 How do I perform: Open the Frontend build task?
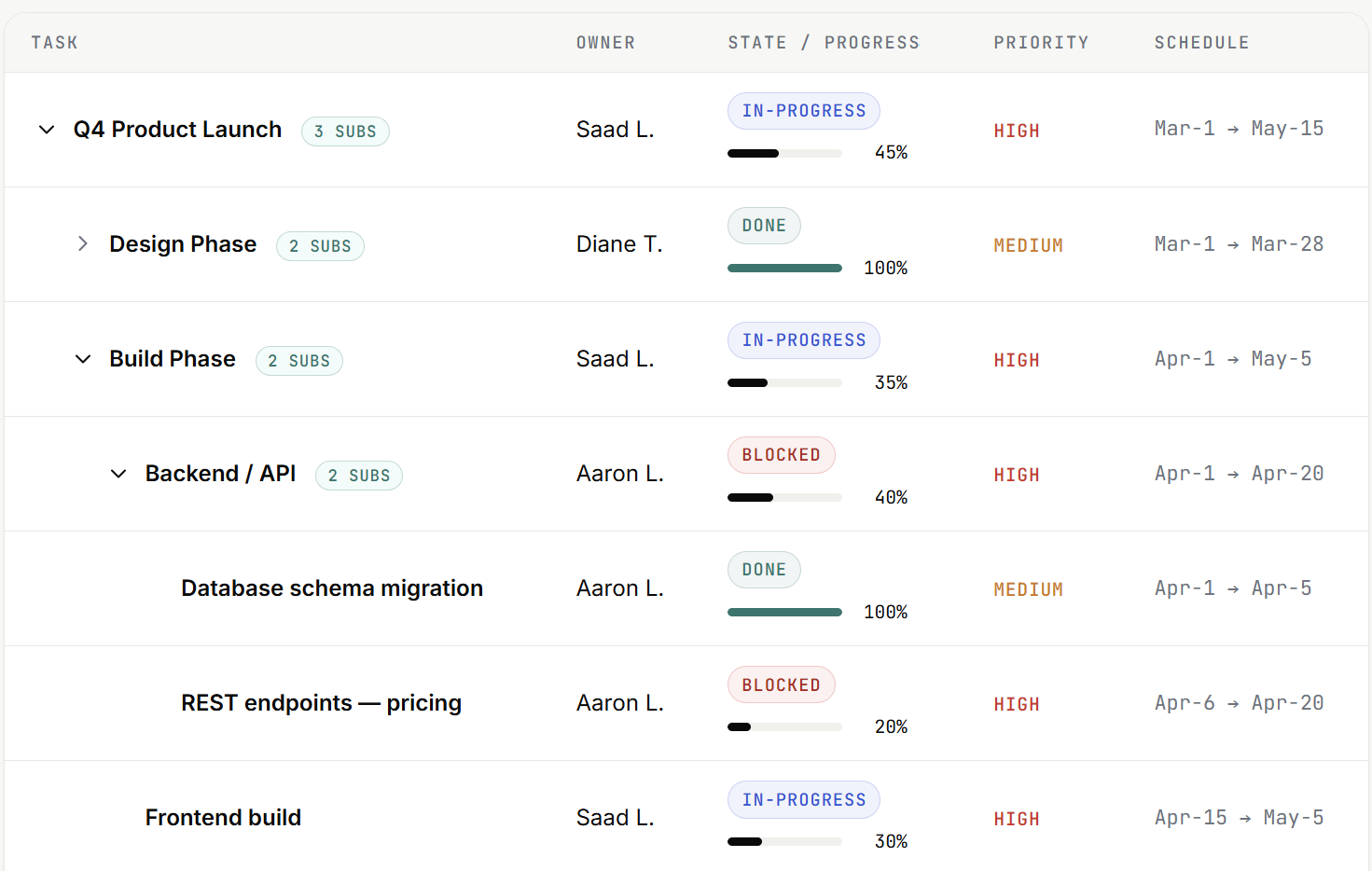[223, 818]
